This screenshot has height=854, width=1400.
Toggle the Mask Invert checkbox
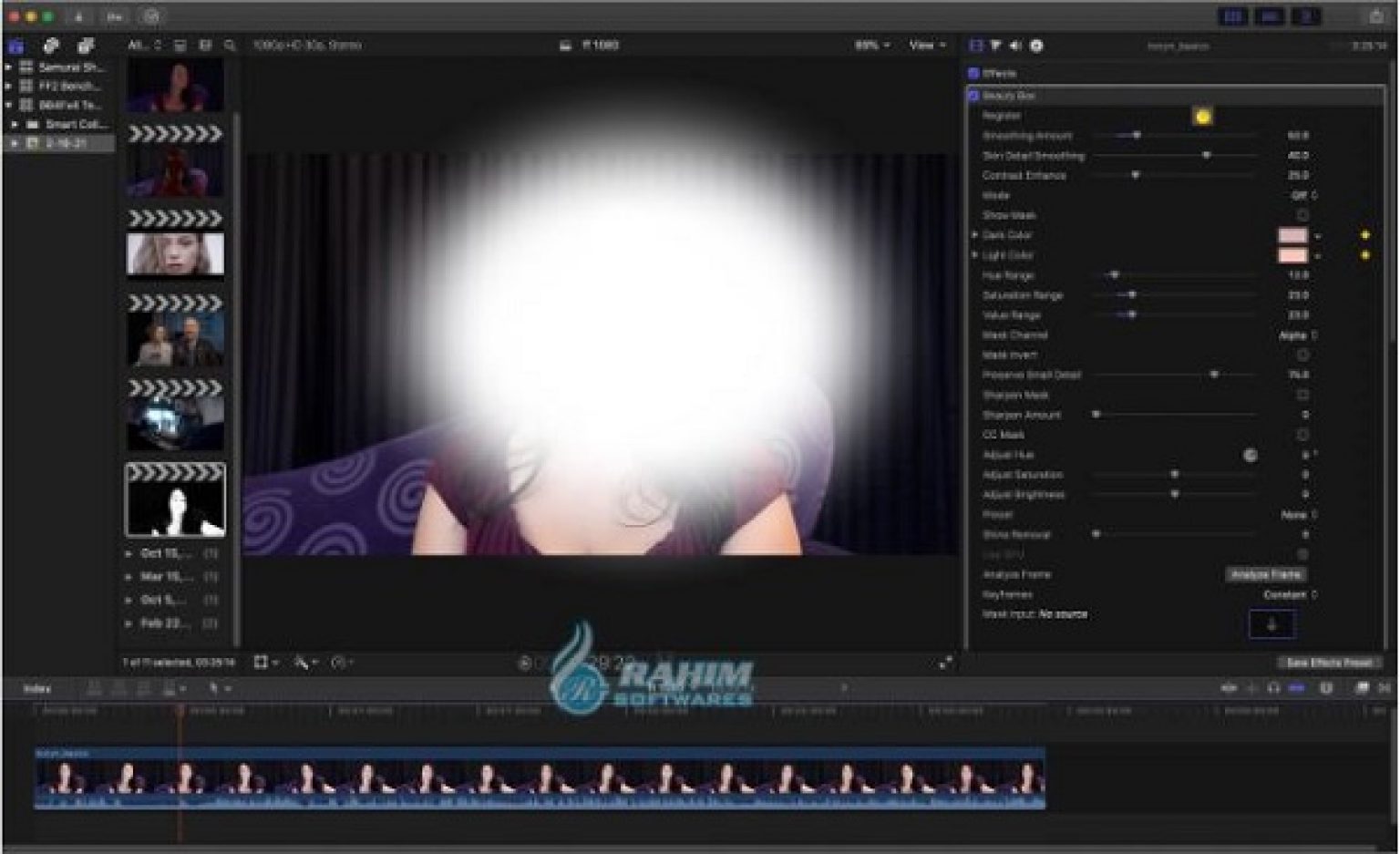coord(1302,355)
